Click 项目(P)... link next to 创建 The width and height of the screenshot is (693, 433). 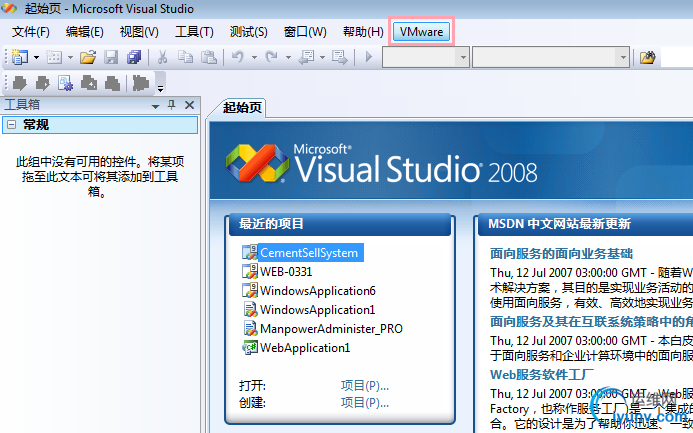point(365,403)
